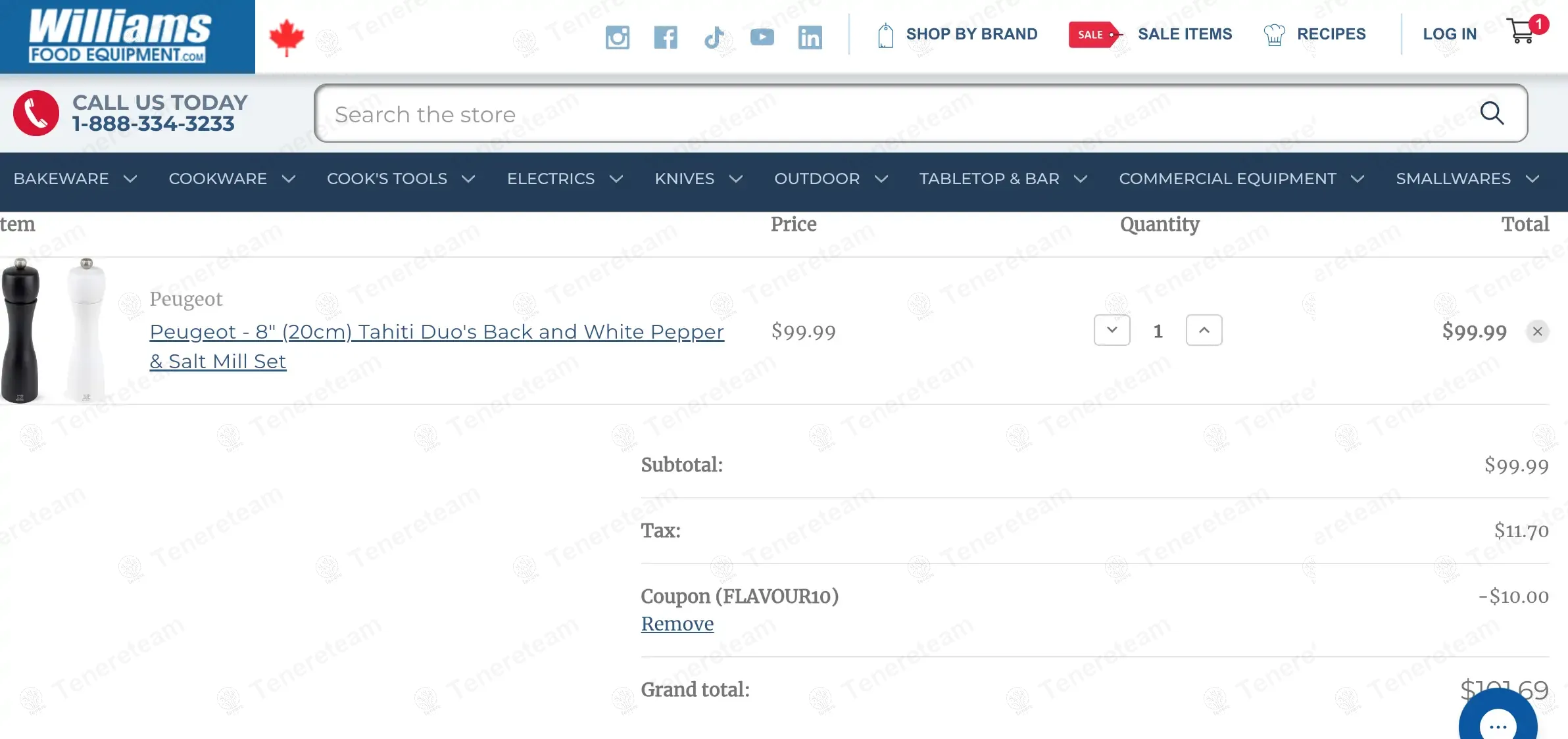This screenshot has width=1568, height=739.
Task: Open the OUTDOOR menu item
Action: [x=817, y=179]
